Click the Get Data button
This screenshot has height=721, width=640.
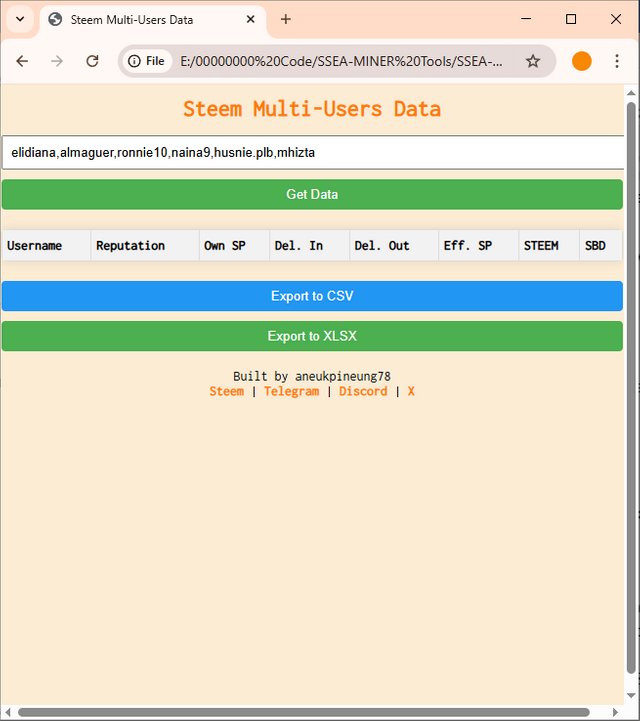pos(312,195)
